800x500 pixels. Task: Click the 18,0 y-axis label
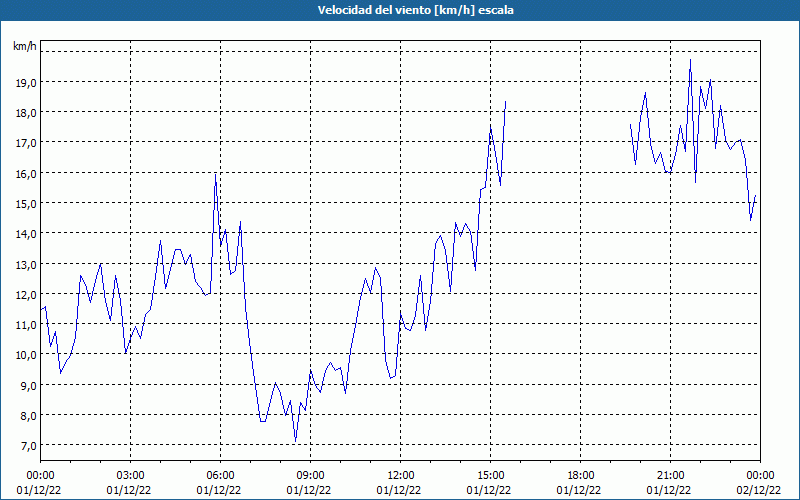coord(26,113)
